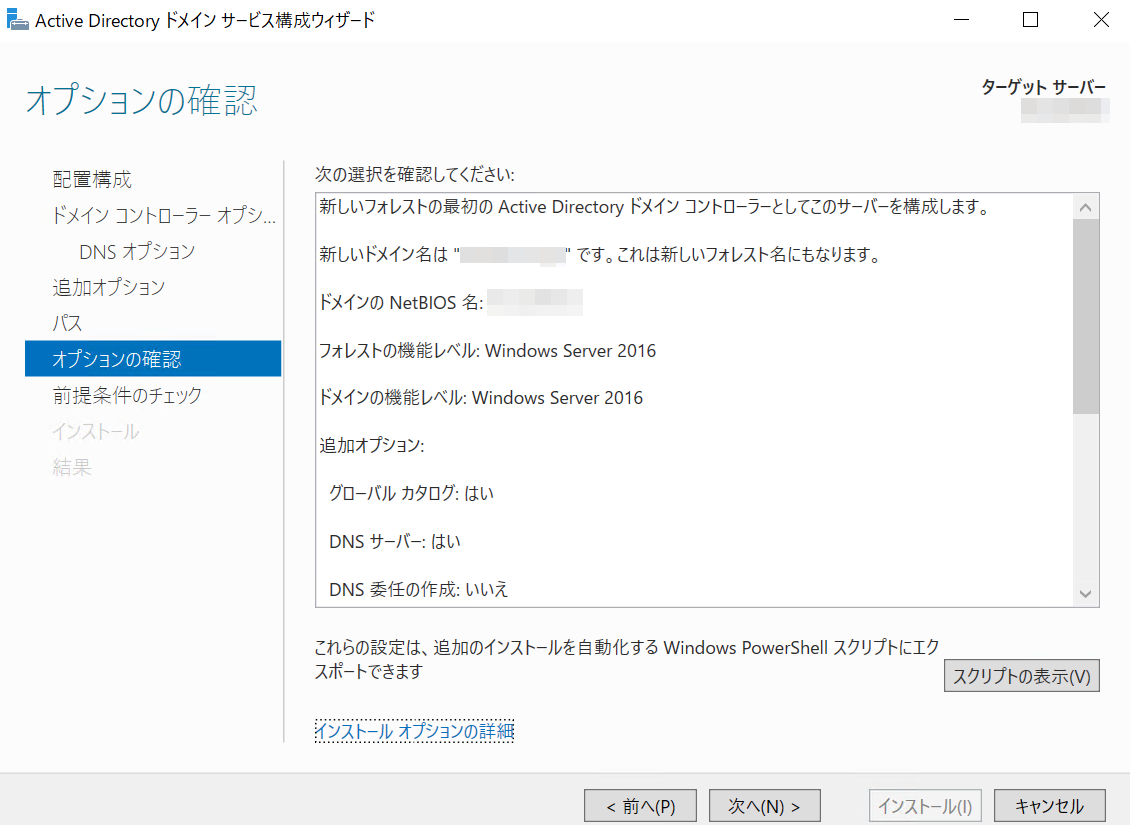Close the wizard window
This screenshot has height=825, width=1130.
(1100, 20)
